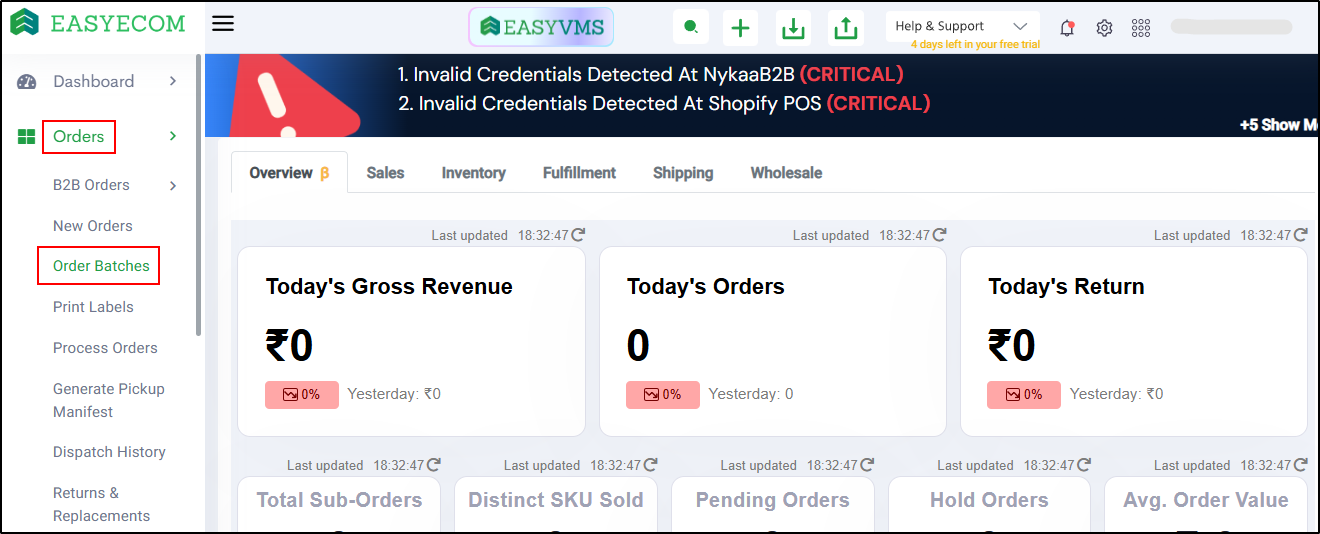1320x534 pixels.
Task: Click the EasyEcom logo
Action: tap(97, 23)
